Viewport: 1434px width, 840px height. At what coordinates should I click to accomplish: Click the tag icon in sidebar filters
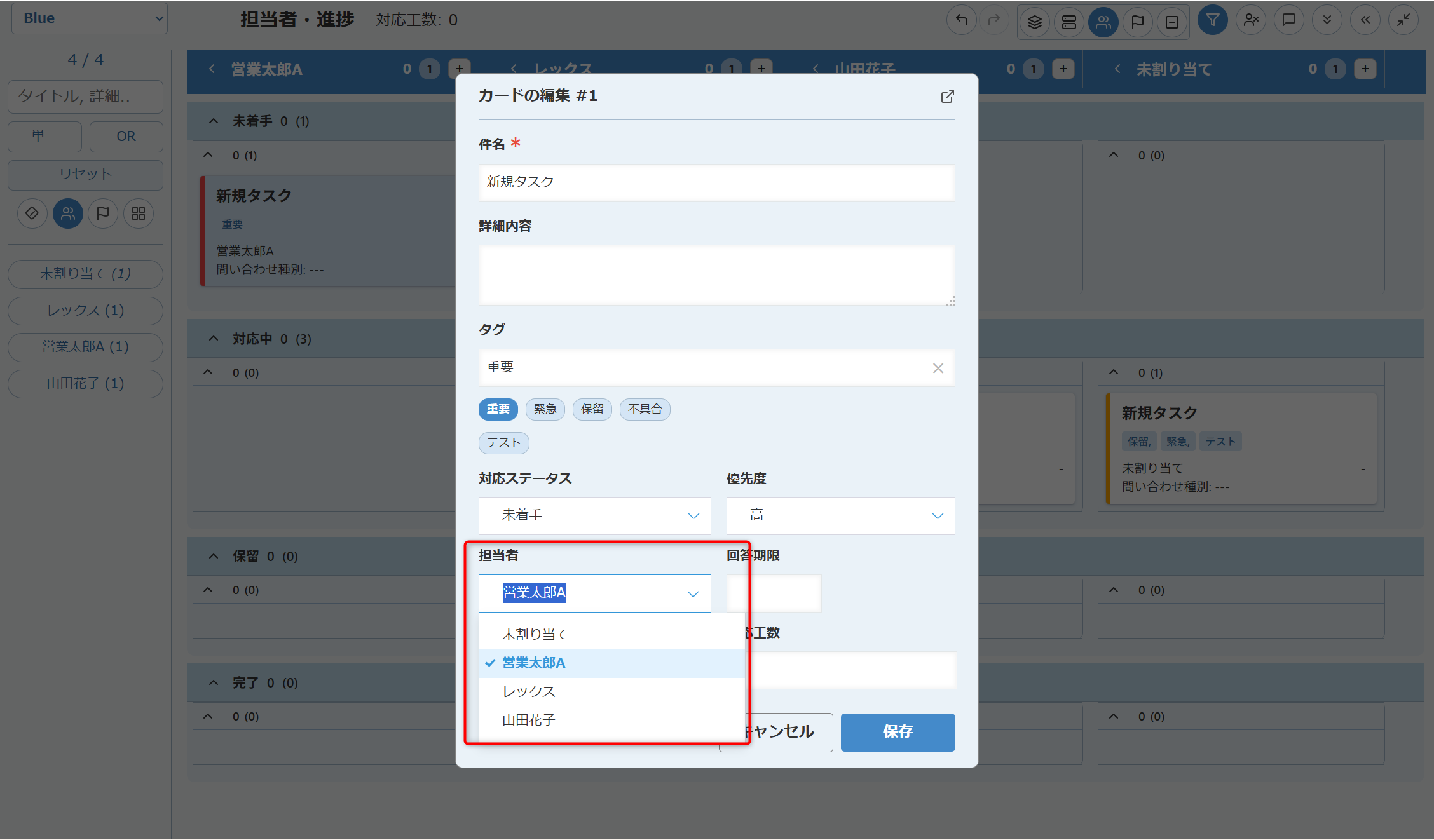pos(32,213)
